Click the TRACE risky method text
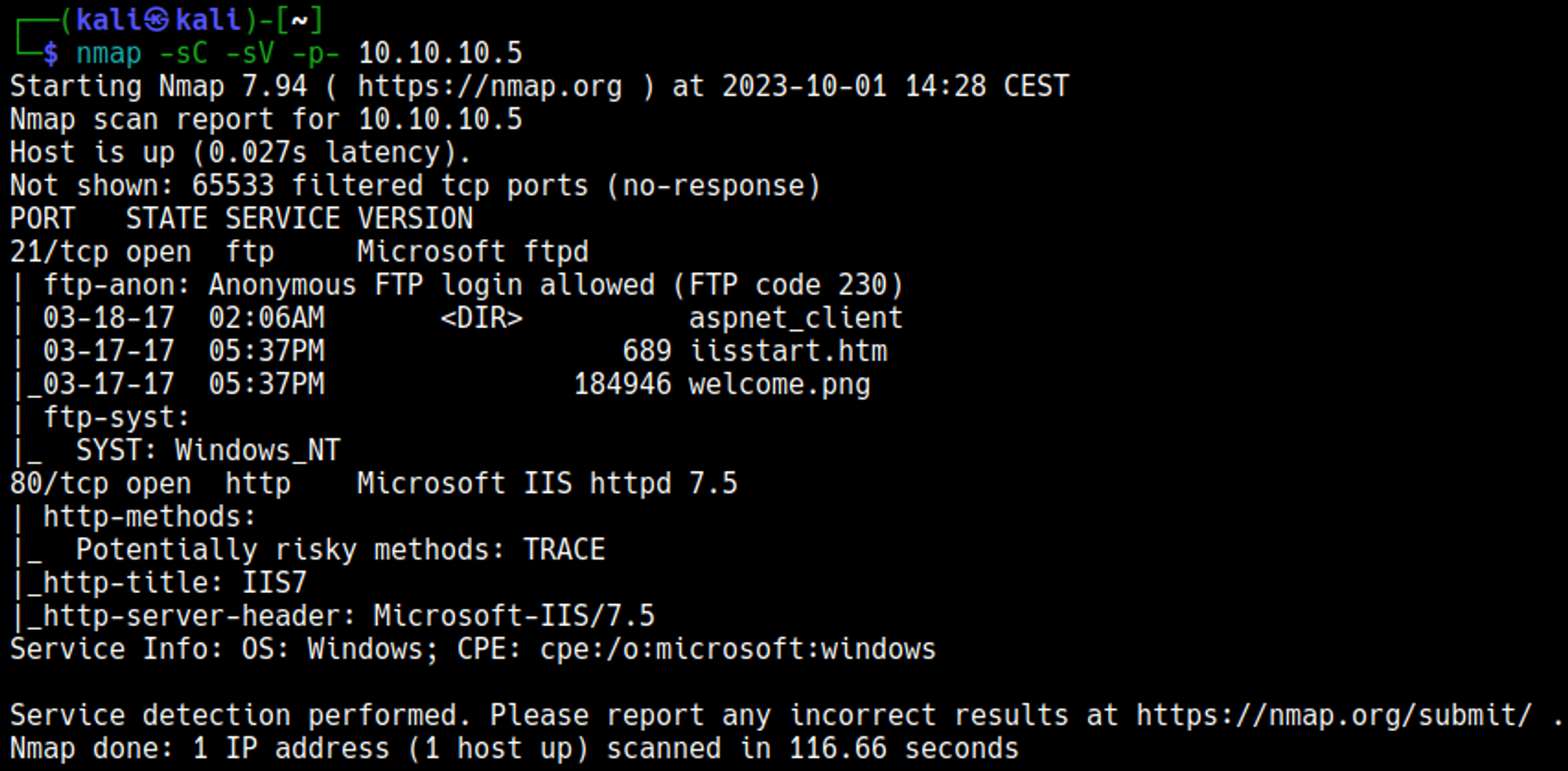The image size is (1568, 771). click(x=564, y=550)
